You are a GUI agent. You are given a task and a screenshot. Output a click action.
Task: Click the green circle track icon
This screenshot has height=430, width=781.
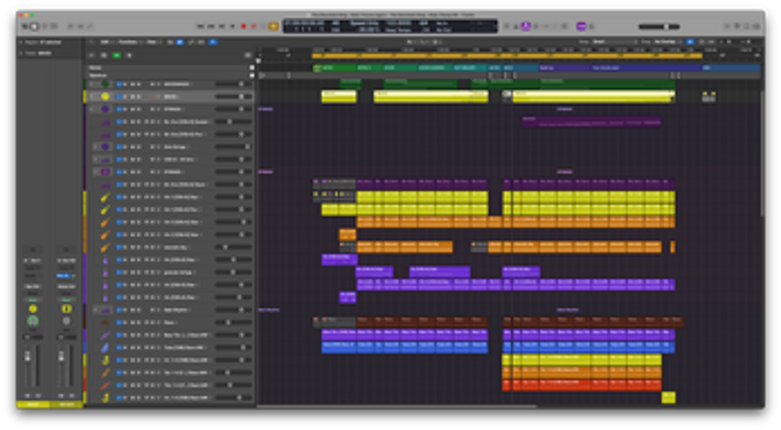tap(105, 84)
